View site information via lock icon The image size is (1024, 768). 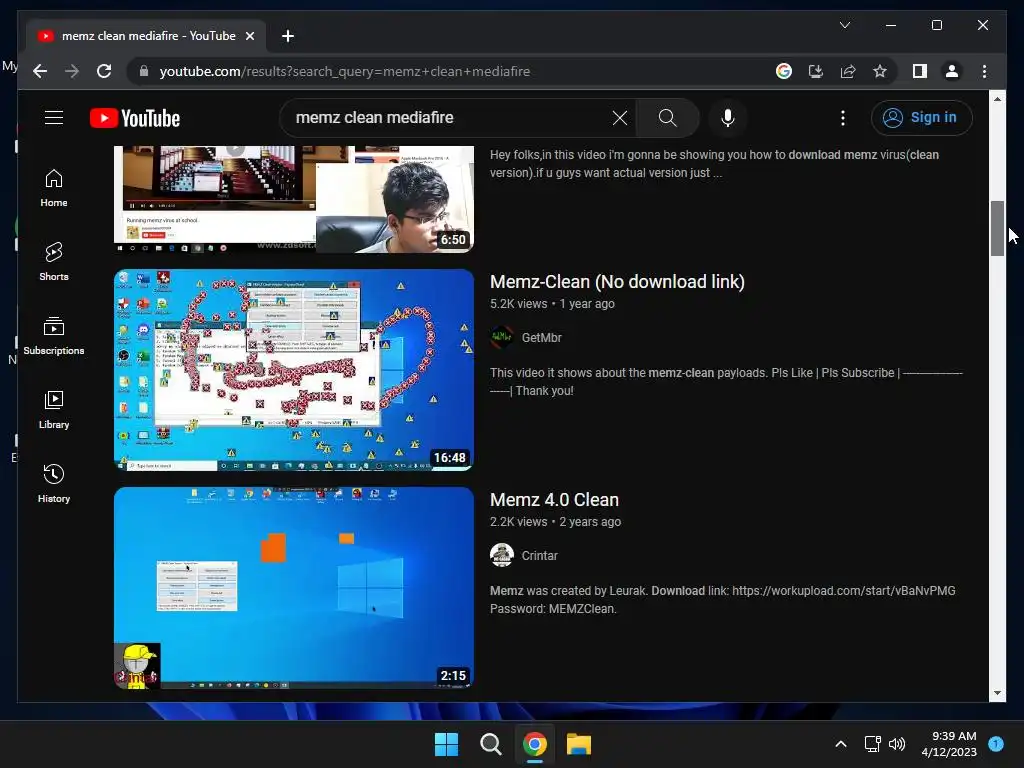point(144,71)
